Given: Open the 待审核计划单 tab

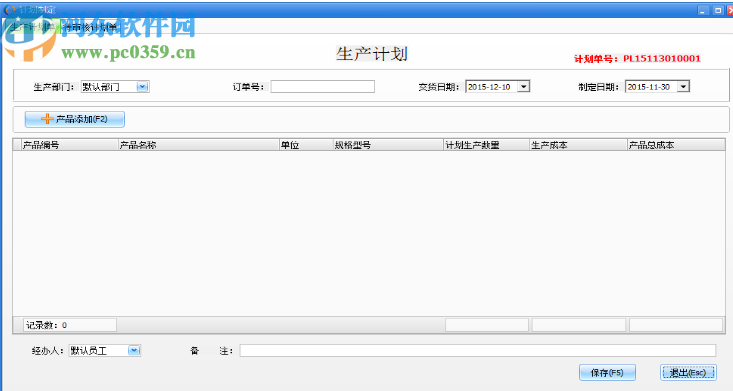Looking at the screenshot, I should [x=89, y=27].
